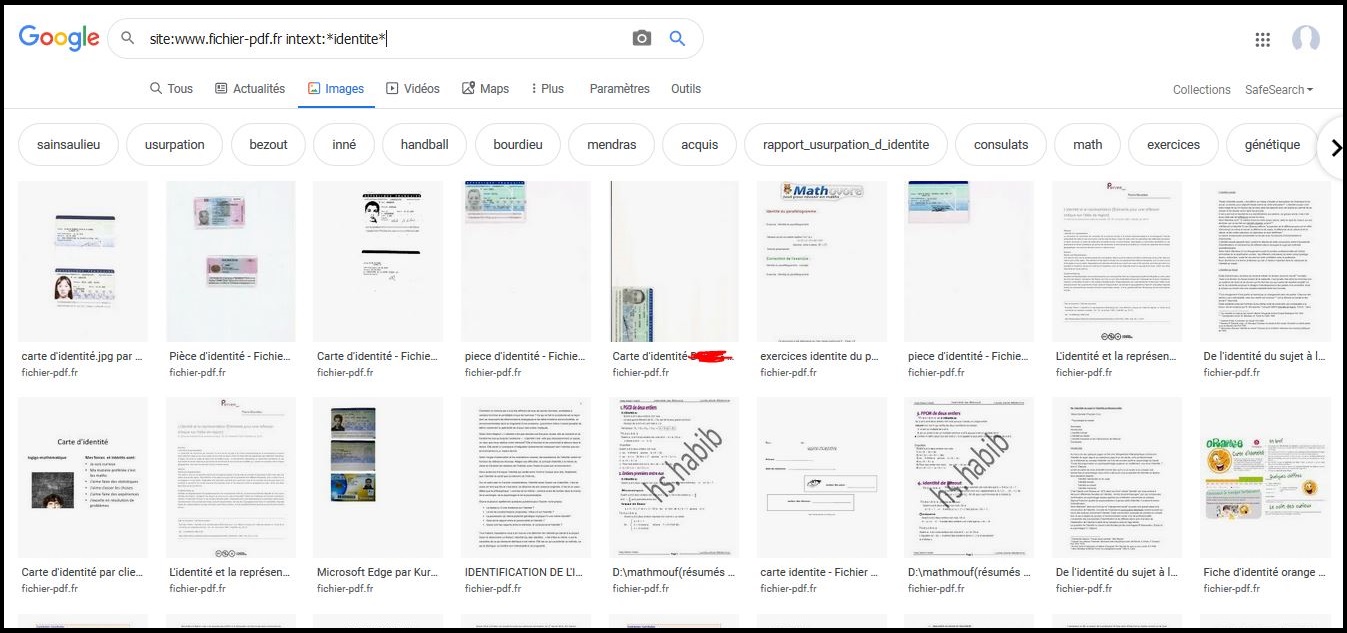Switch to the Actualités tab
The height and width of the screenshot is (633, 1347).
tap(249, 88)
